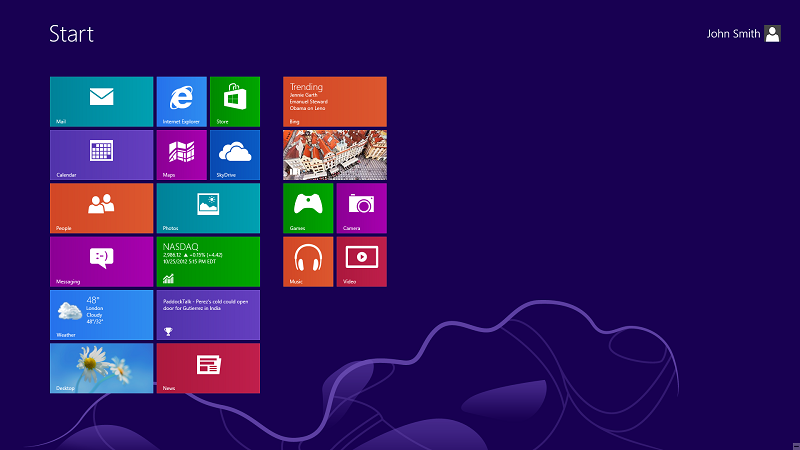Open the Calendar tile
Screen dimensions: 800x450
click(x=102, y=155)
